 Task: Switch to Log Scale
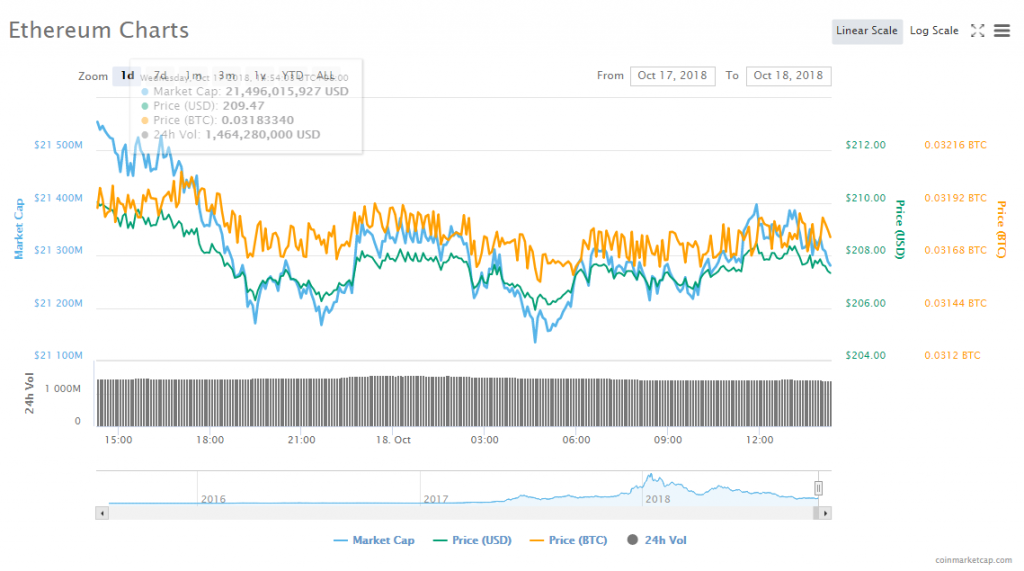[x=934, y=31]
